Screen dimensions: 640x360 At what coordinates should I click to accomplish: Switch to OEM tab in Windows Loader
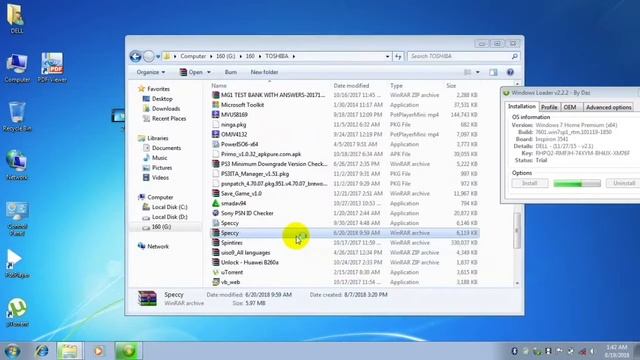570,107
